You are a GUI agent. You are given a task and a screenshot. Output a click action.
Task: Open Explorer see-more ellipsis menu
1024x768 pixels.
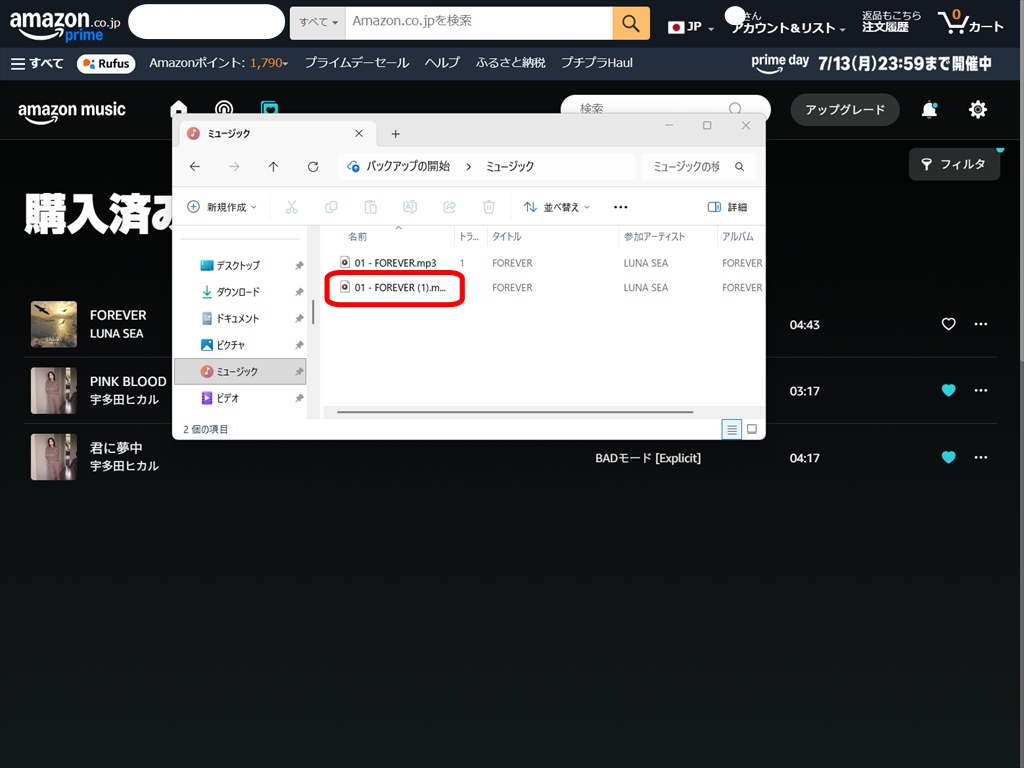(x=620, y=207)
